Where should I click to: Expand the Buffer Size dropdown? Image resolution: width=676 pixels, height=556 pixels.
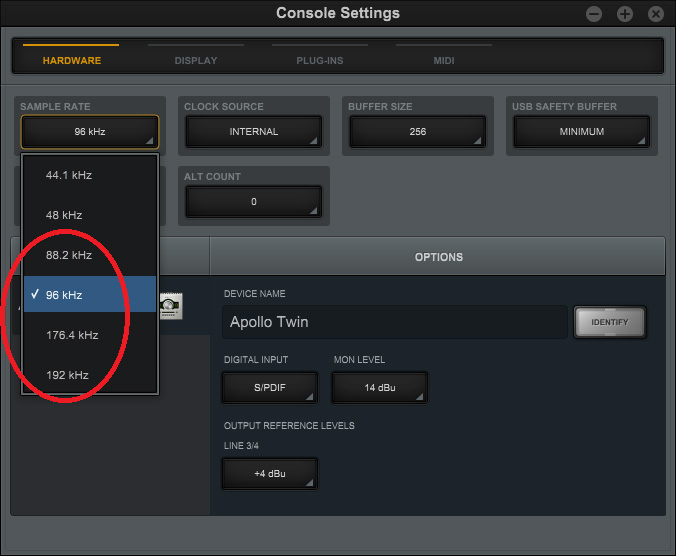pyautogui.click(x=418, y=132)
